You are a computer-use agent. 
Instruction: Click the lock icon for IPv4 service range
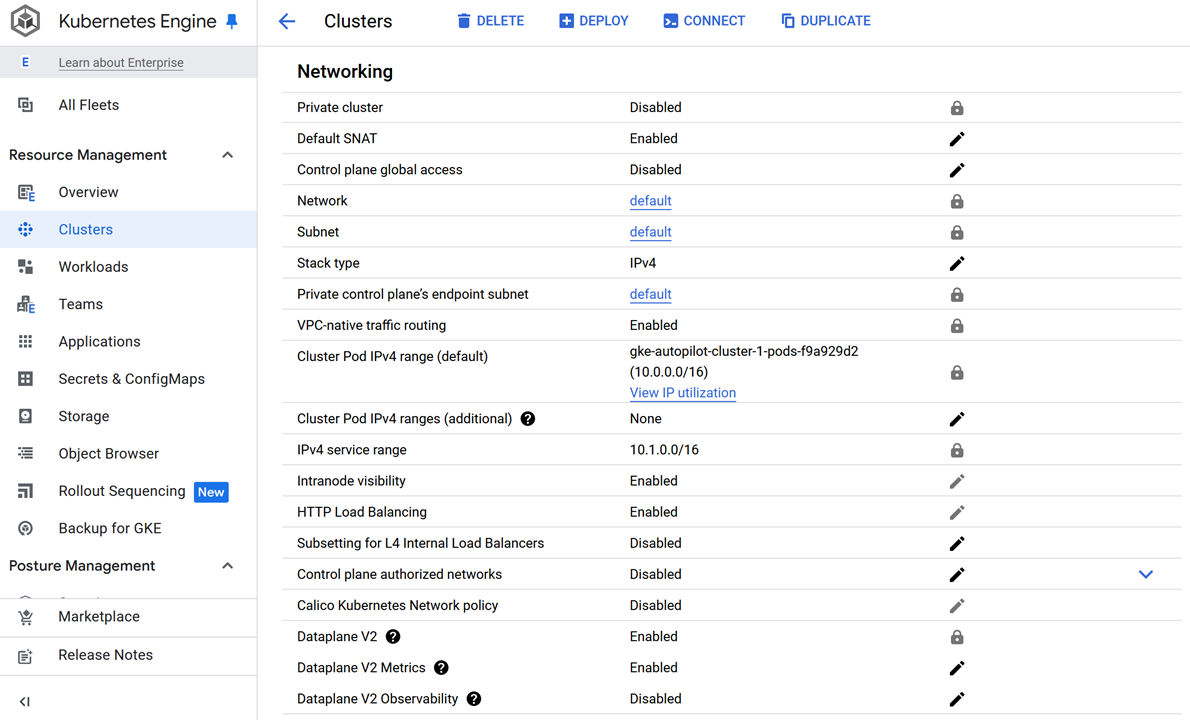(x=957, y=450)
